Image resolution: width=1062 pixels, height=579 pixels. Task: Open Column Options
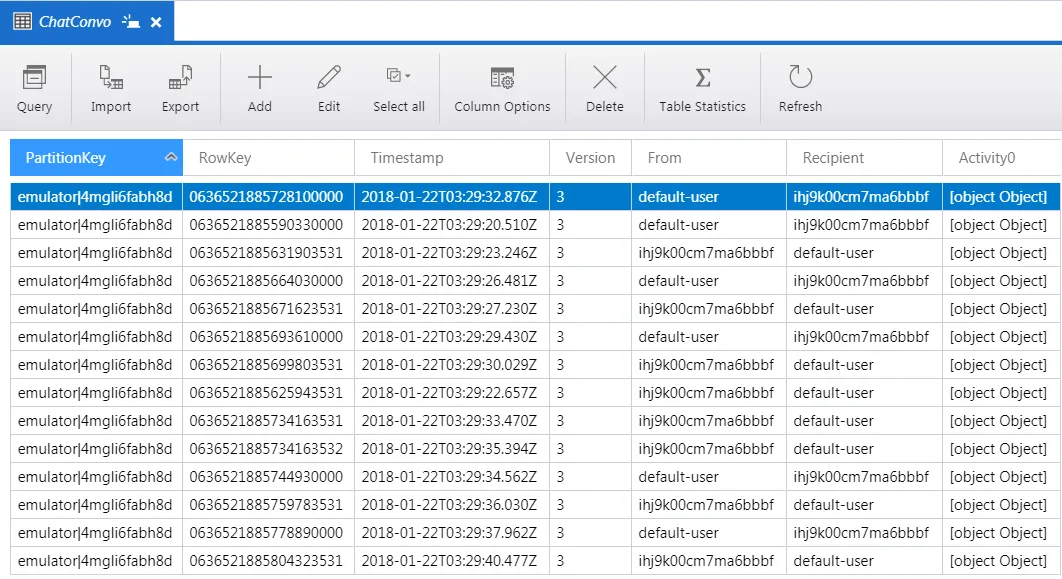click(x=502, y=89)
